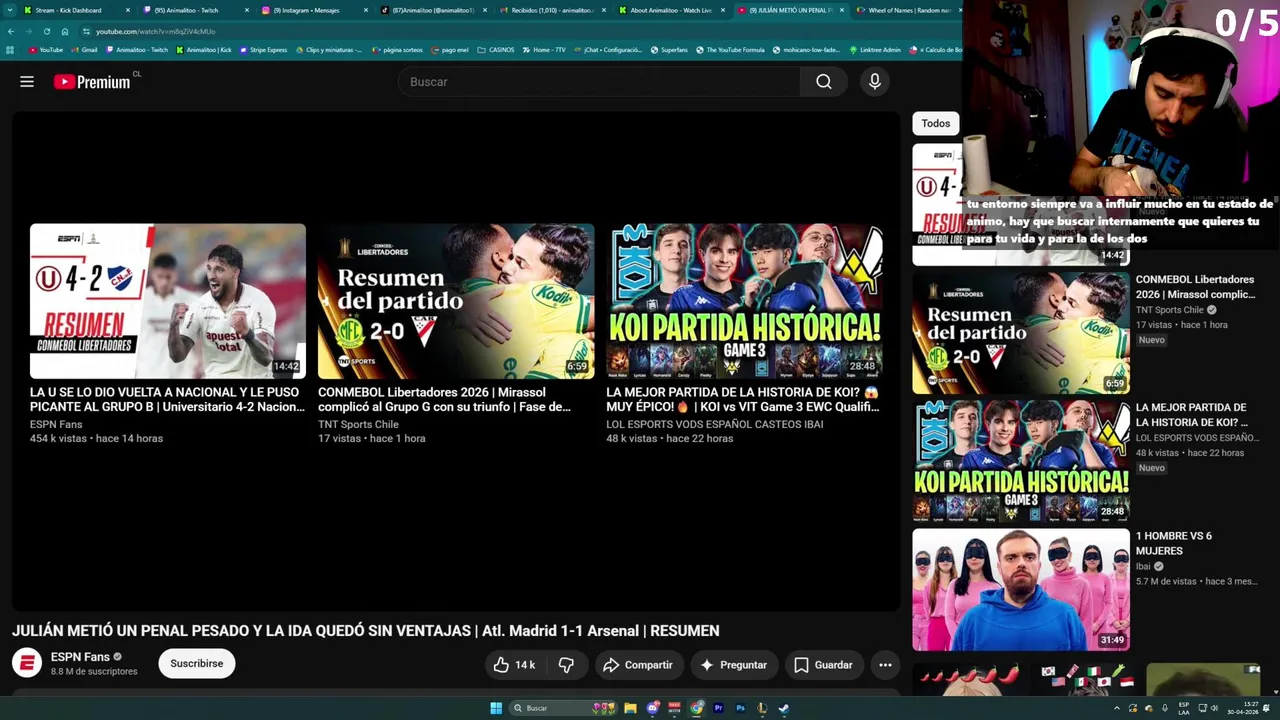Click TNT Sports Chile channel in sidebar
The width and height of the screenshot is (1280, 720).
tap(1170, 310)
